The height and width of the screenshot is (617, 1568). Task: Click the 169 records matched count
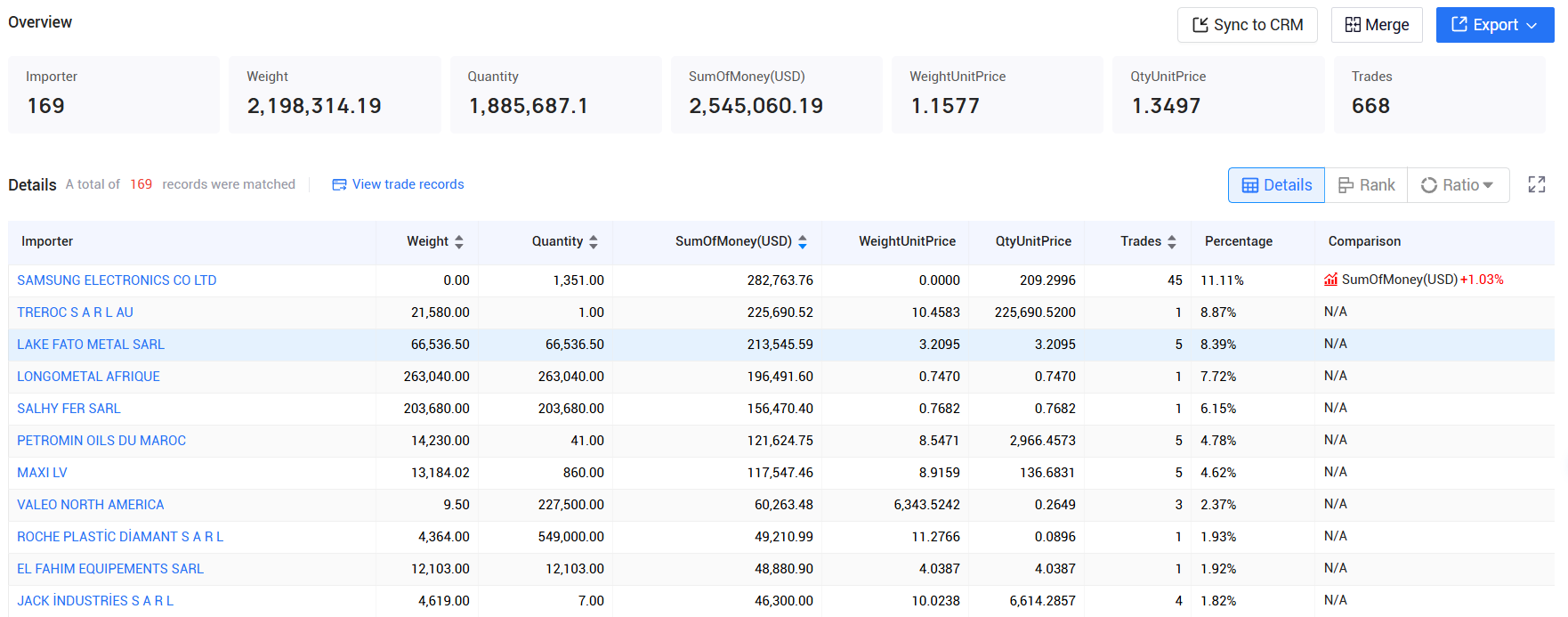coord(141,184)
